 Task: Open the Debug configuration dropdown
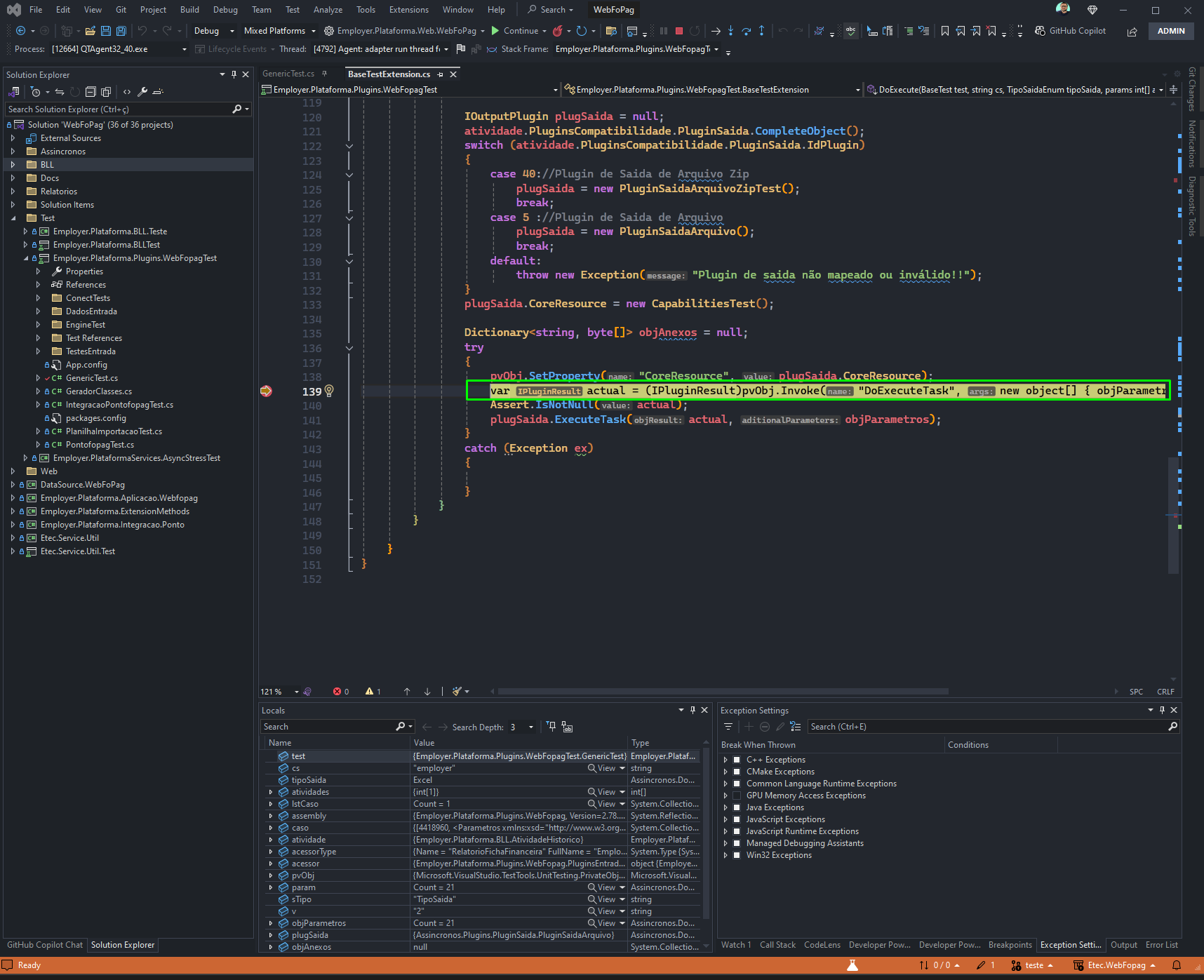tap(214, 31)
